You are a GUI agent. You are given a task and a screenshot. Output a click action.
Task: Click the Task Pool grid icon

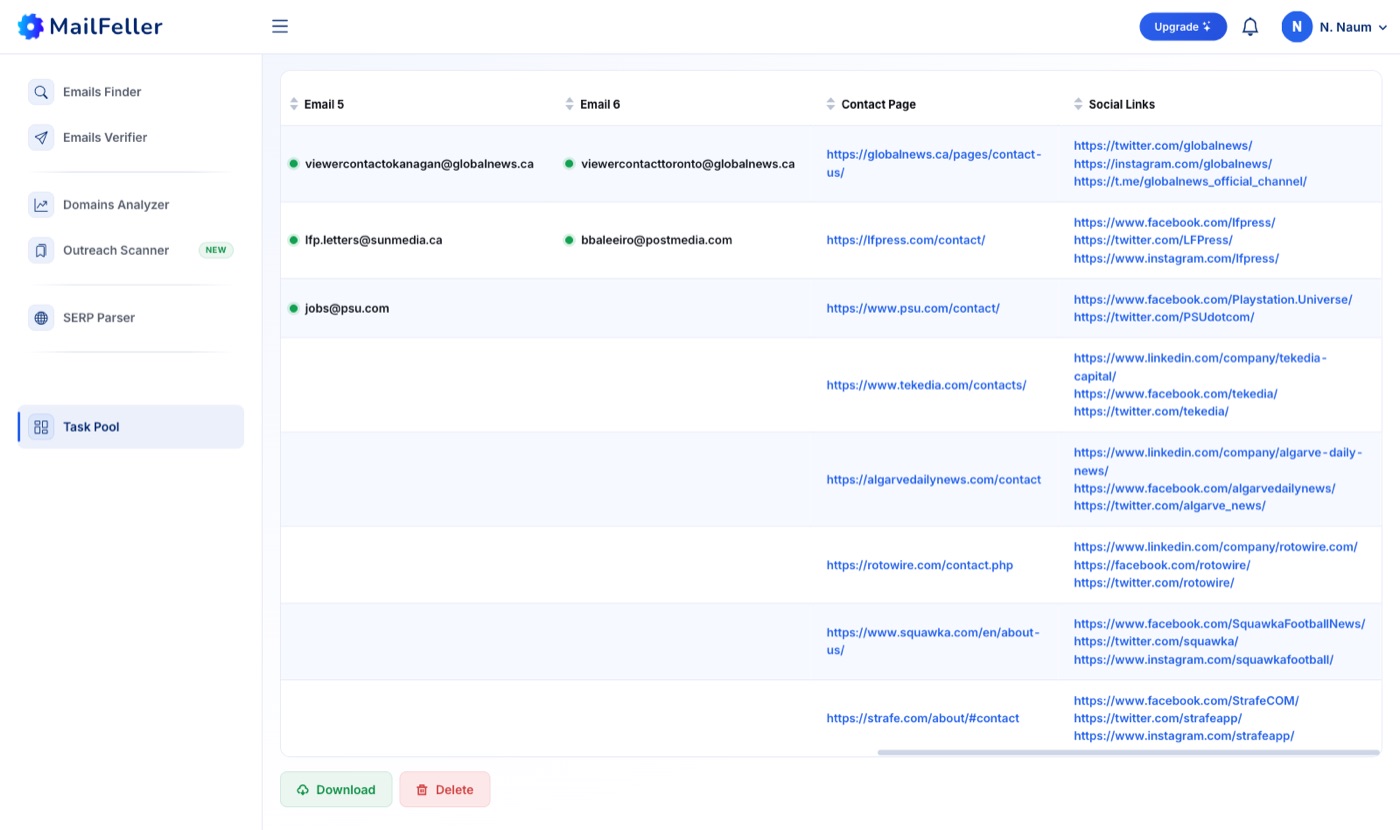pyautogui.click(x=41, y=427)
